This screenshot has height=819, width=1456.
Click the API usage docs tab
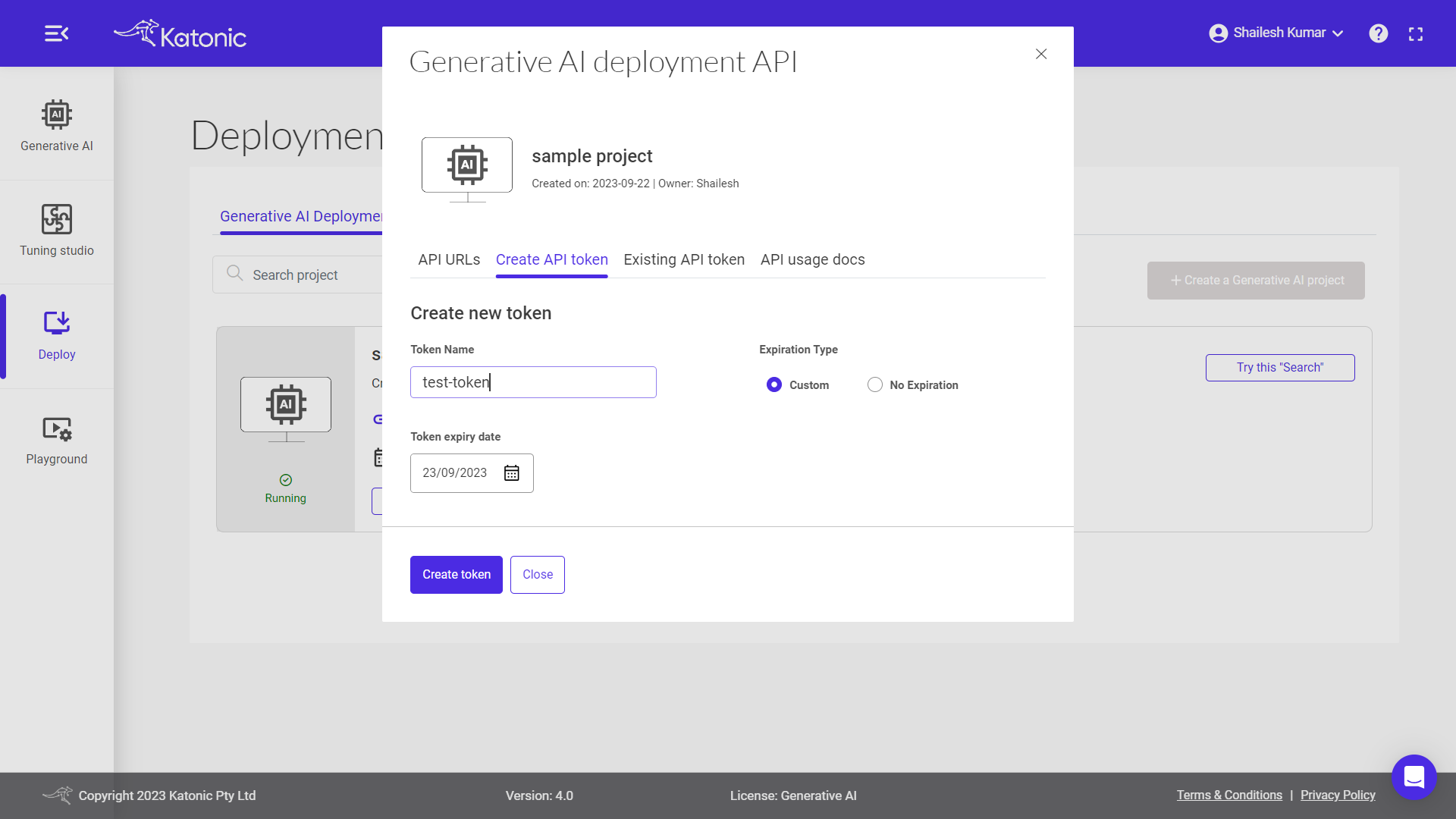point(813,259)
